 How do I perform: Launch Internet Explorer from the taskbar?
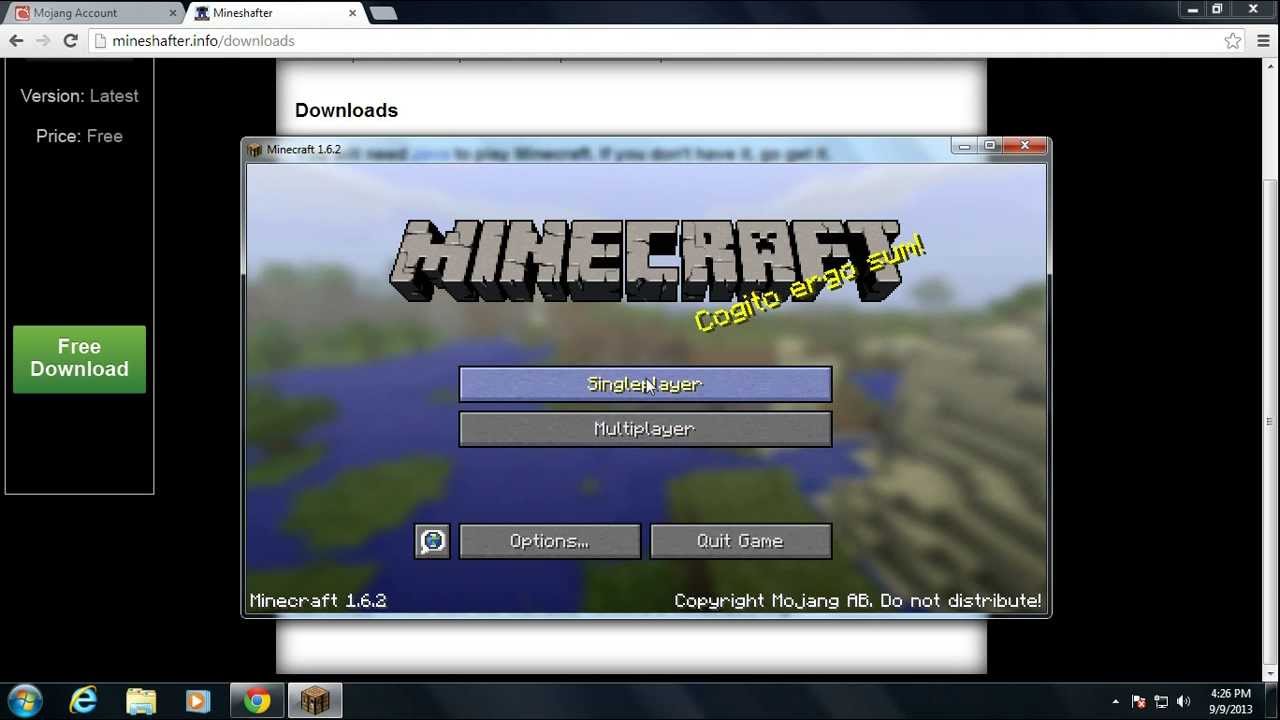pos(83,700)
